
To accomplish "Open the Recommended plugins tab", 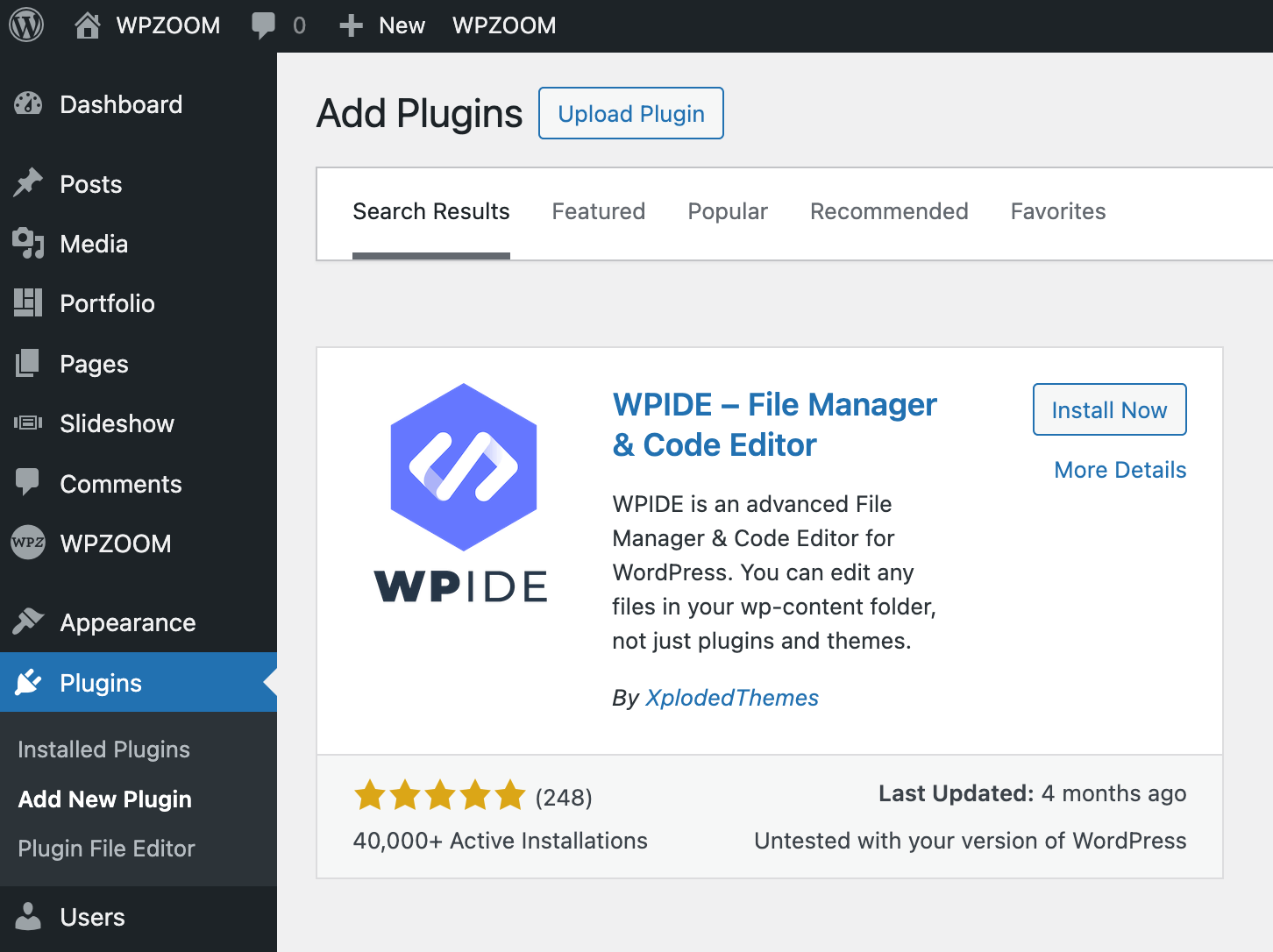I will 889,211.
